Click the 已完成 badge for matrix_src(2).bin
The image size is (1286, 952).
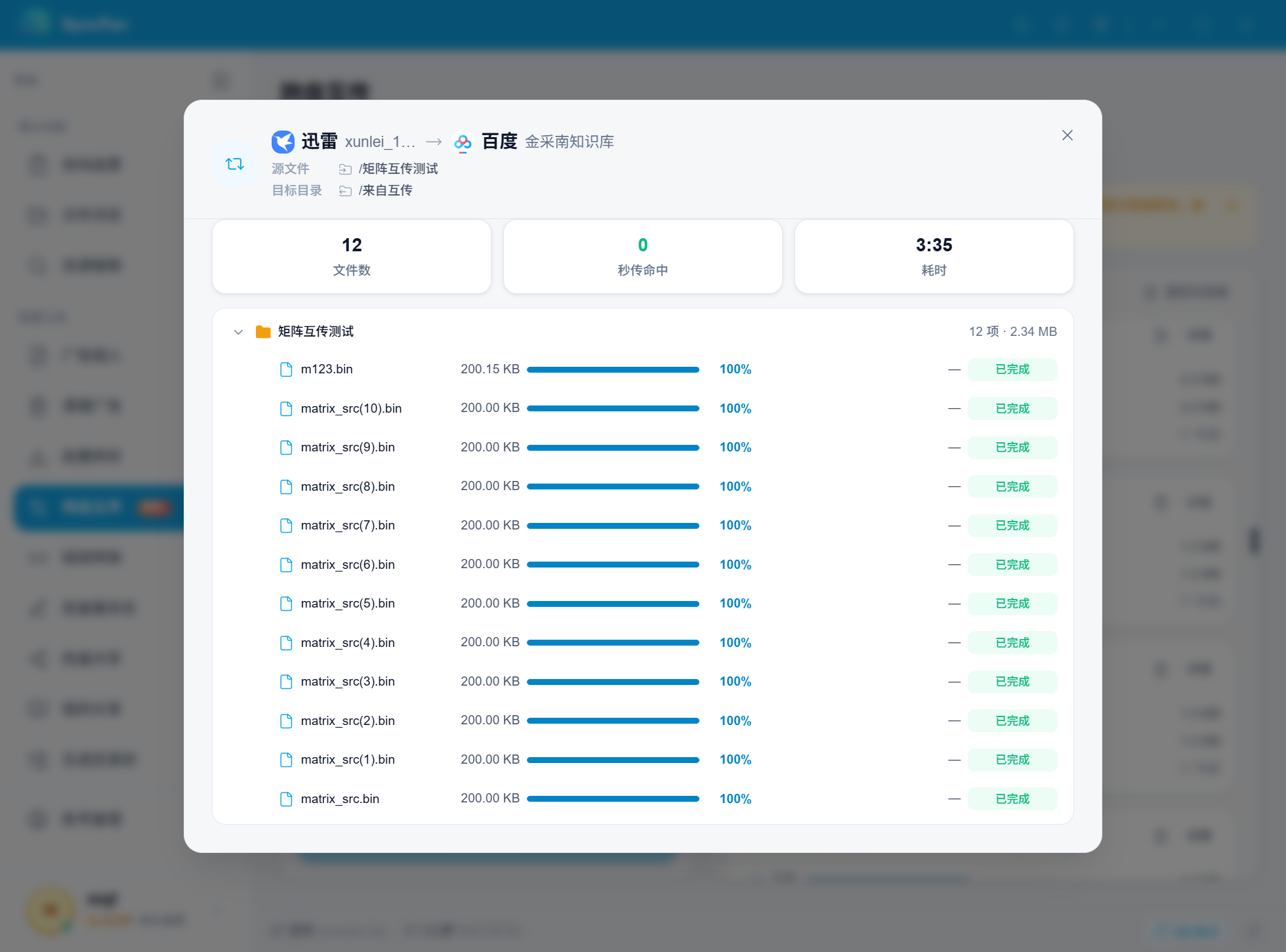pos(1012,721)
